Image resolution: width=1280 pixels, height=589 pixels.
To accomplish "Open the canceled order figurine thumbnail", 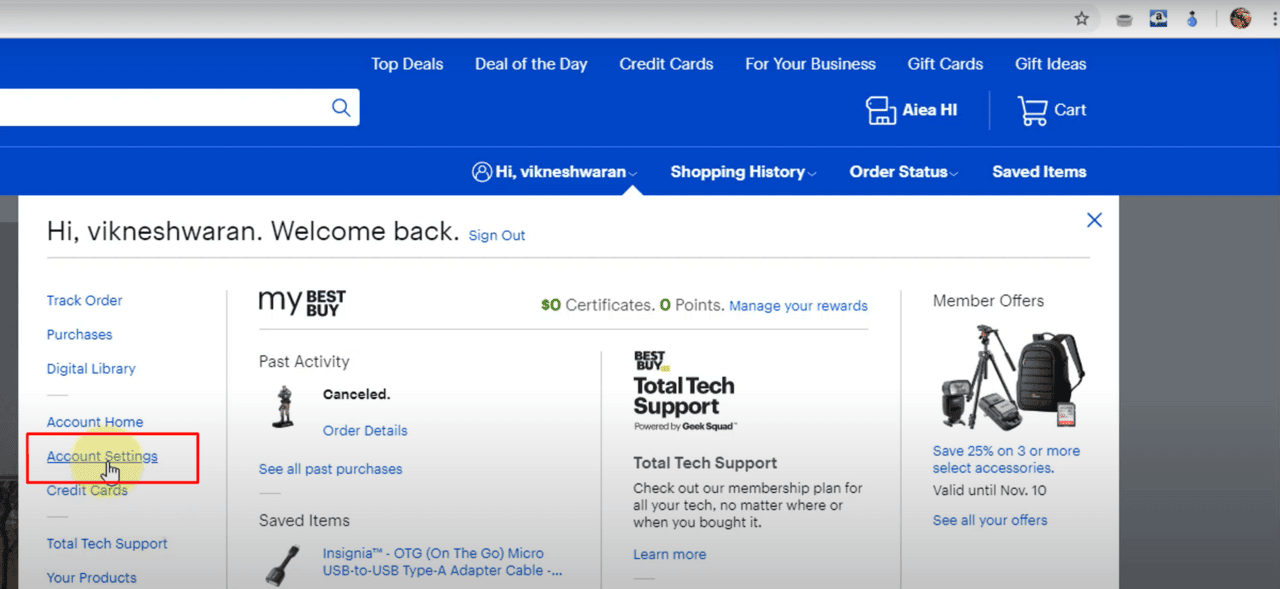I will 282,407.
